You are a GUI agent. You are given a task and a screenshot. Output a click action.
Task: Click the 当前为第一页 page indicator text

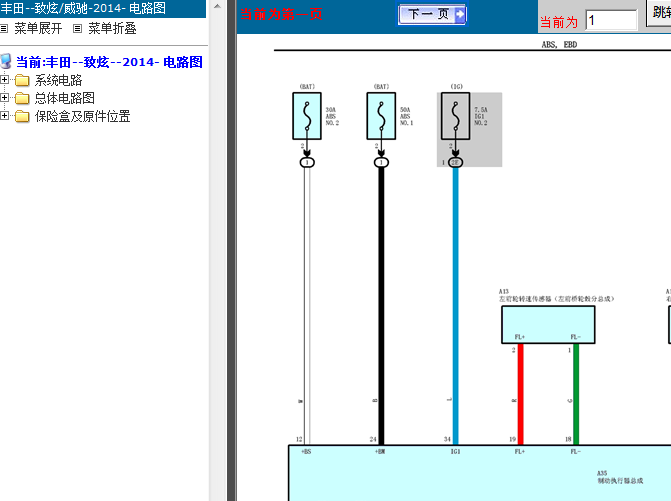281,15
